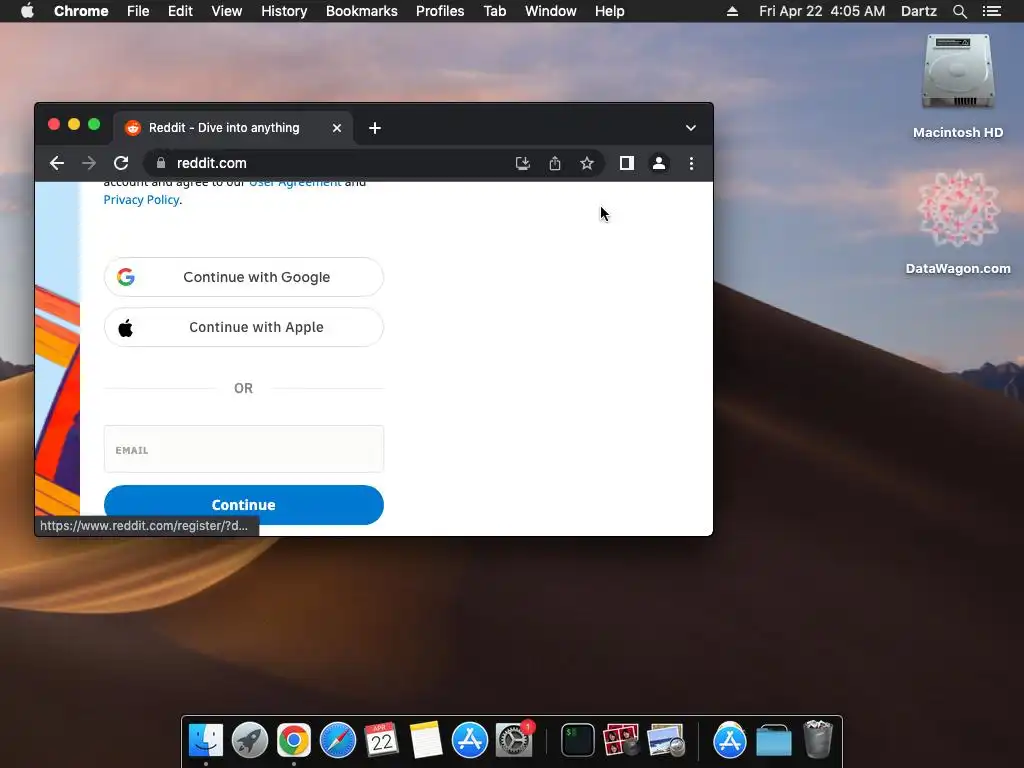Click the lock icon beside reddit.com
Screen dimensions: 1024x768
point(161,163)
